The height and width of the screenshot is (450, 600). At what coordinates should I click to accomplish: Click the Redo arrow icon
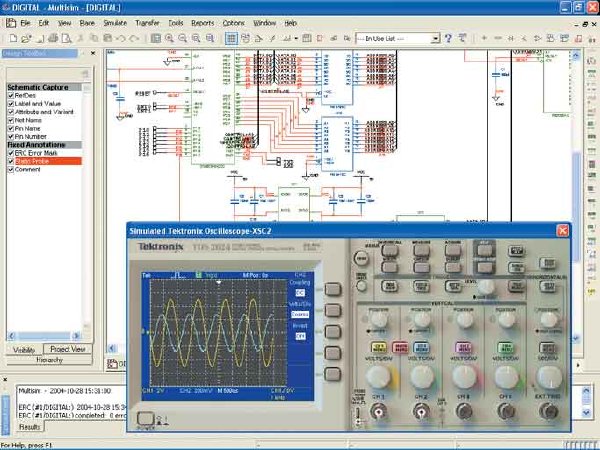coord(134,38)
